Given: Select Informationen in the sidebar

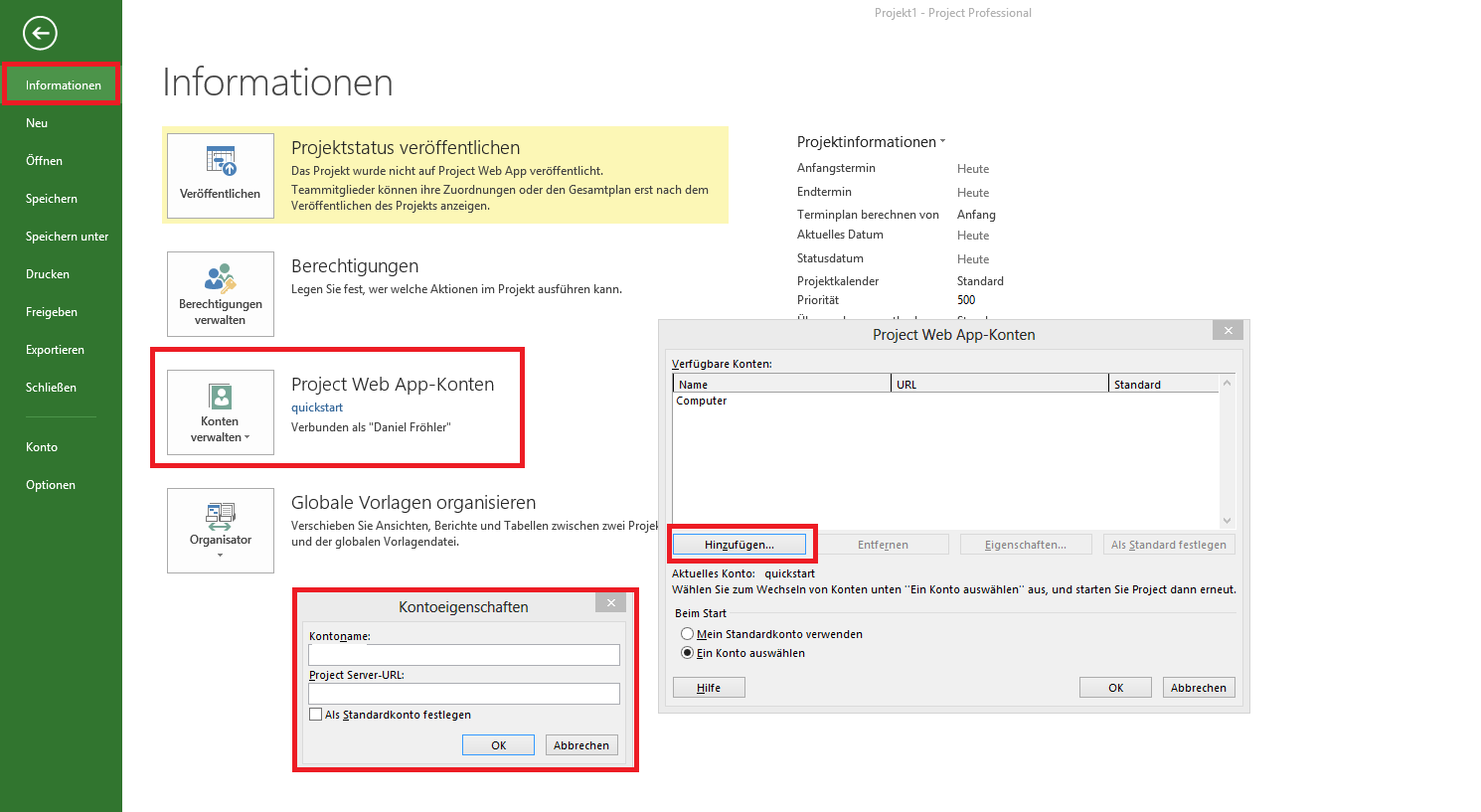Looking at the screenshot, I should (62, 85).
